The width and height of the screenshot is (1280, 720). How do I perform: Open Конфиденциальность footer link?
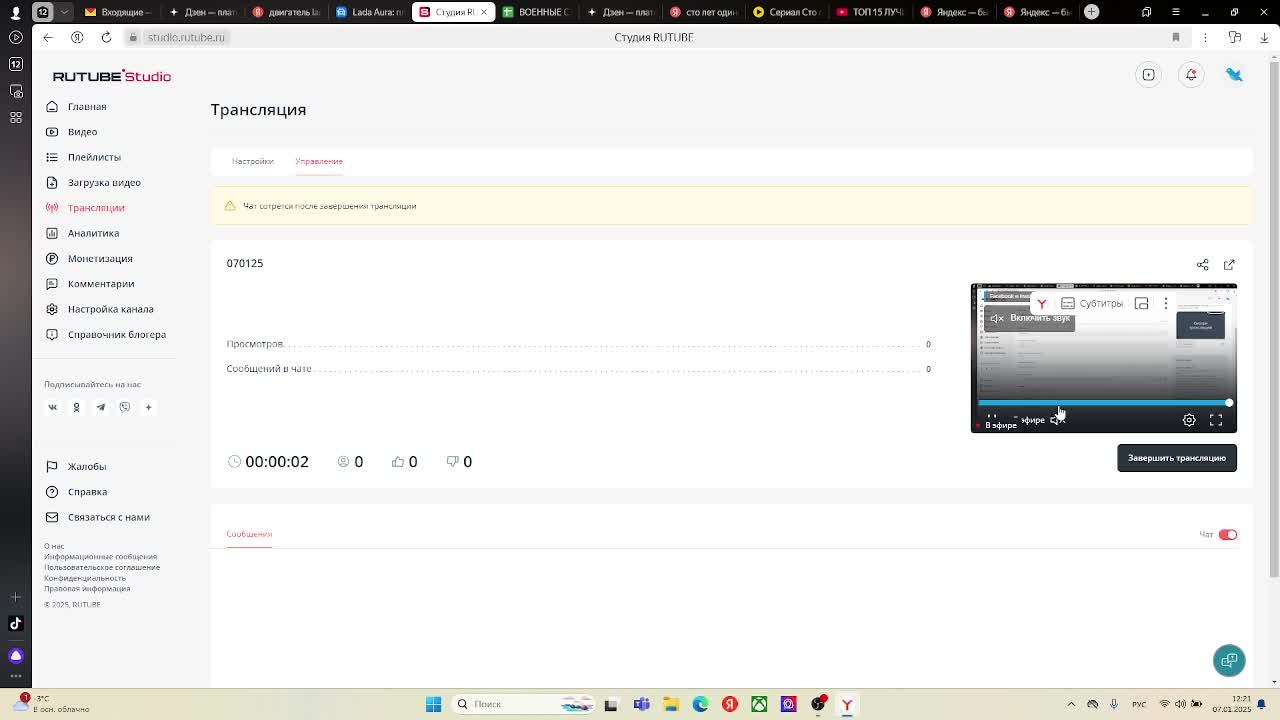click(x=85, y=578)
